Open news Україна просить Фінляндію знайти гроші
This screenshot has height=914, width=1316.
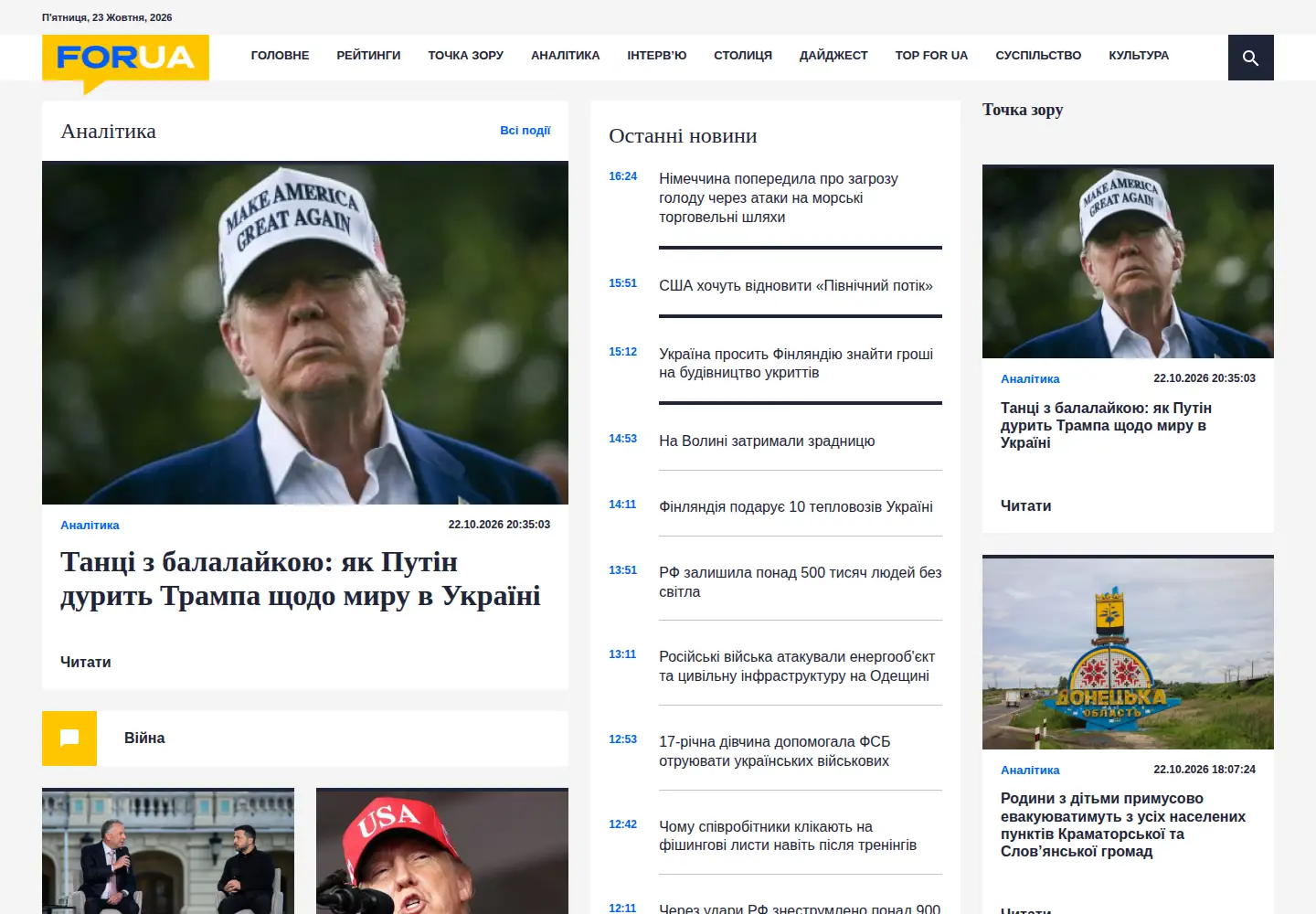coord(796,364)
